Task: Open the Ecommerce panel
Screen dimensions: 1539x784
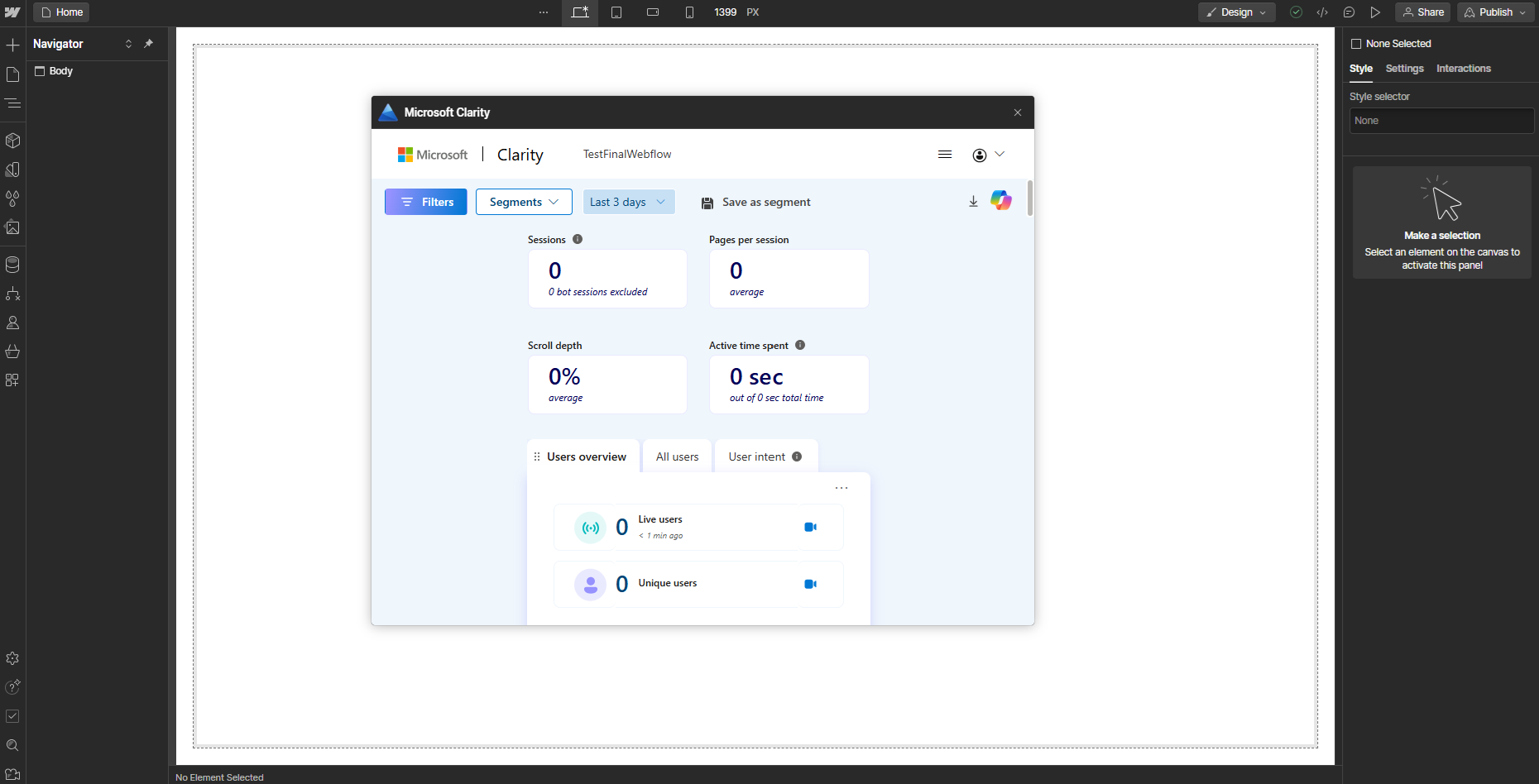Action: point(13,351)
